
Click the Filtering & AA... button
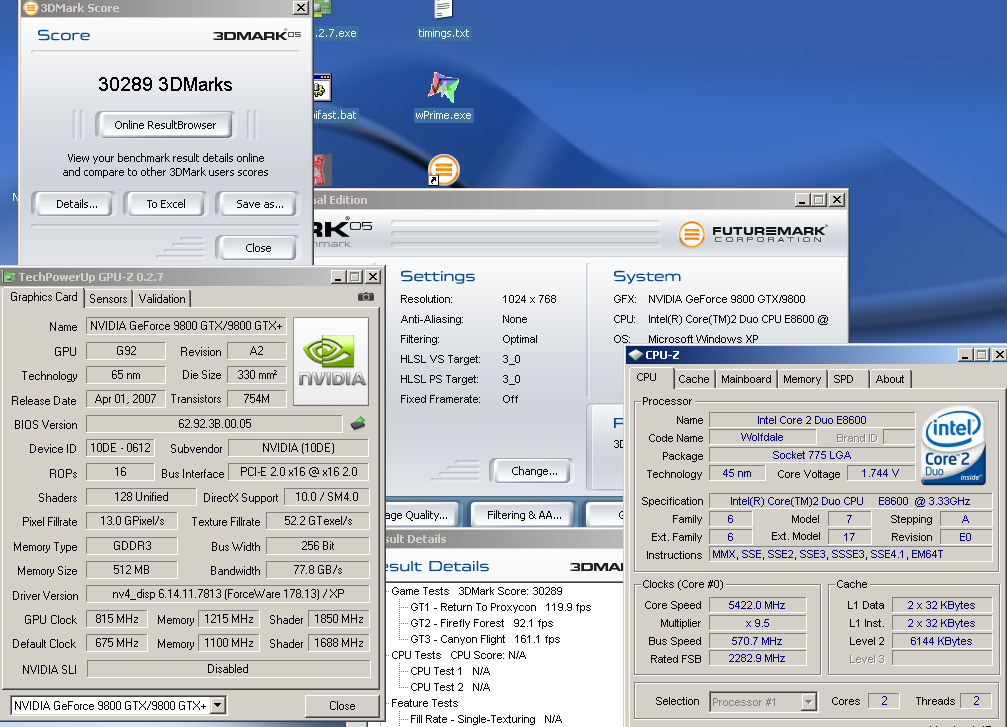pyautogui.click(x=524, y=515)
